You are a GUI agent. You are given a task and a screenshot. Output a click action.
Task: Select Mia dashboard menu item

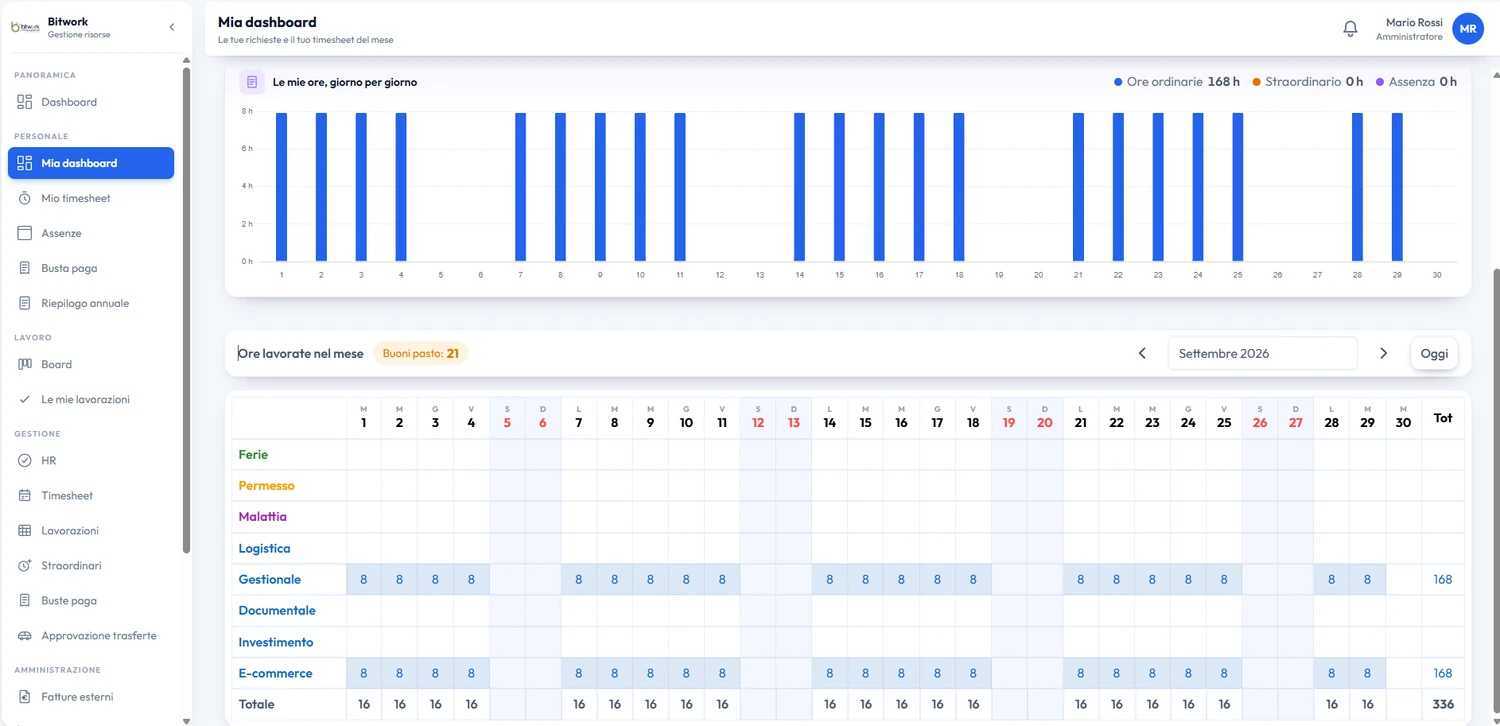[x=91, y=163]
